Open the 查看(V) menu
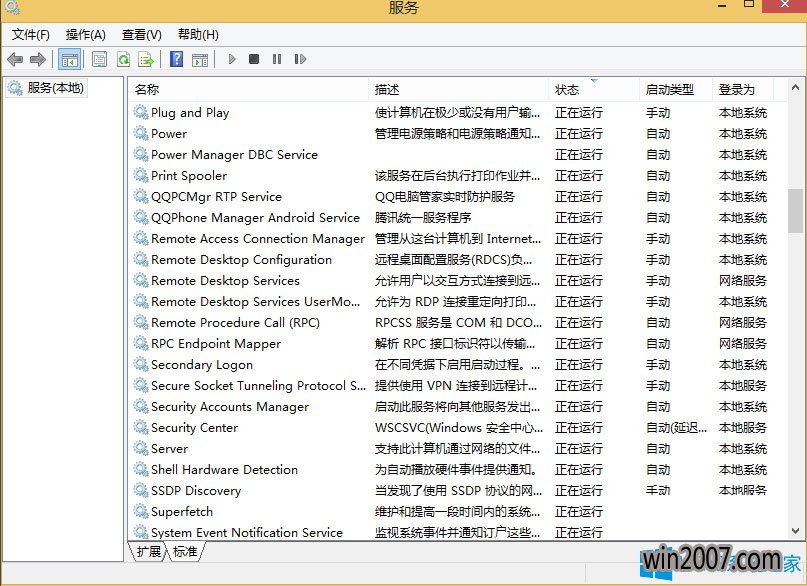Viewport: 807px width, 586px height. pyautogui.click(x=142, y=35)
